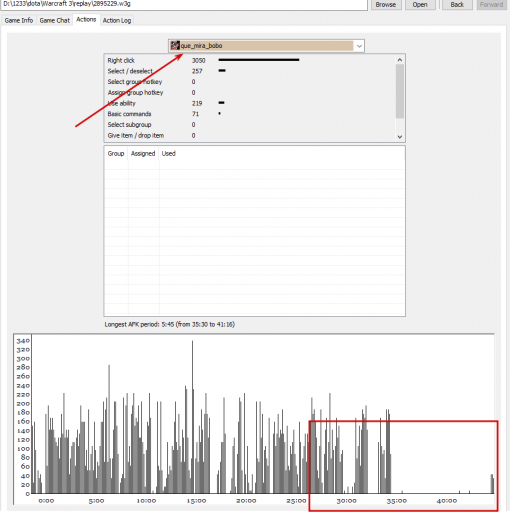Select the Right click action row
Viewport: 510px width, 512px height.
click(250, 60)
